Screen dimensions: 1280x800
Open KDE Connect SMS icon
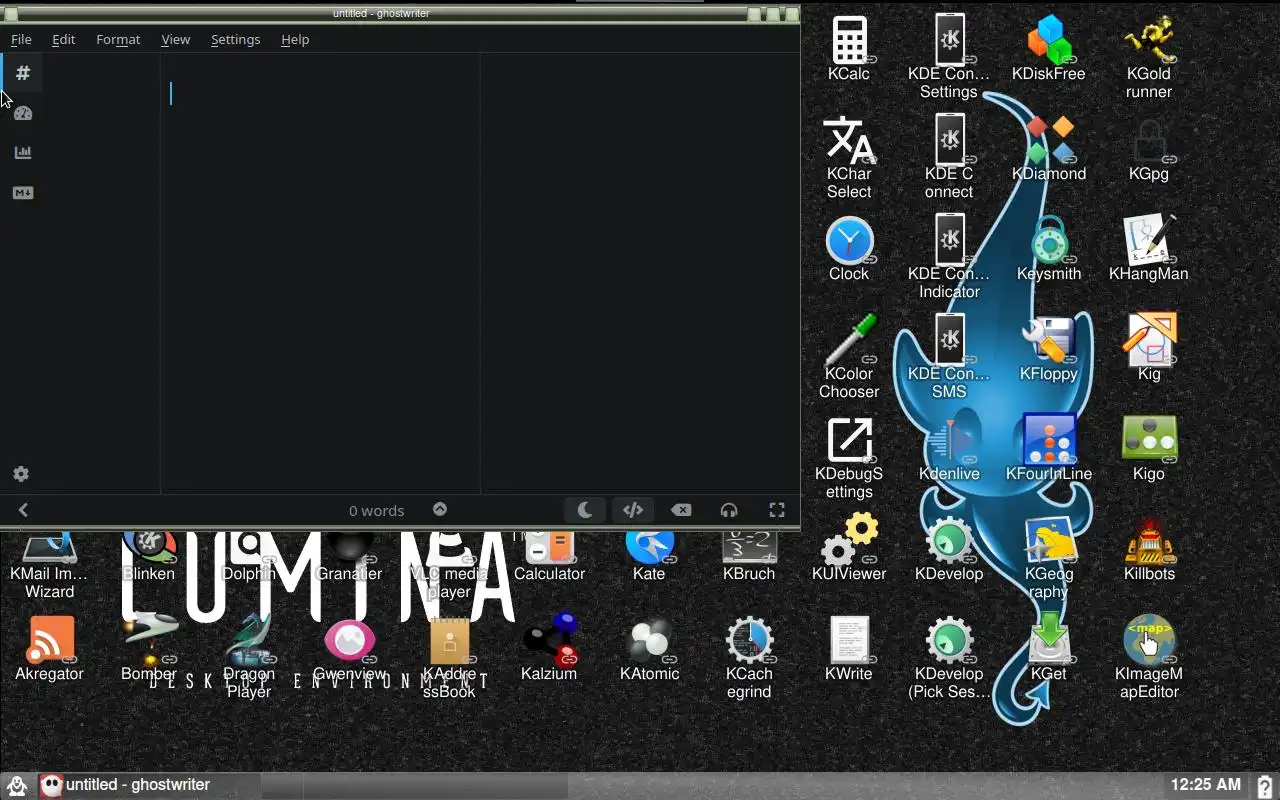[949, 357]
